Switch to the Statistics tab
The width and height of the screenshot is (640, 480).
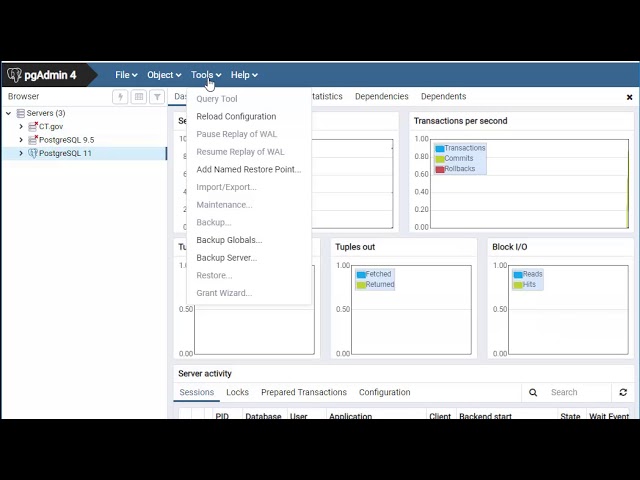click(x=327, y=96)
